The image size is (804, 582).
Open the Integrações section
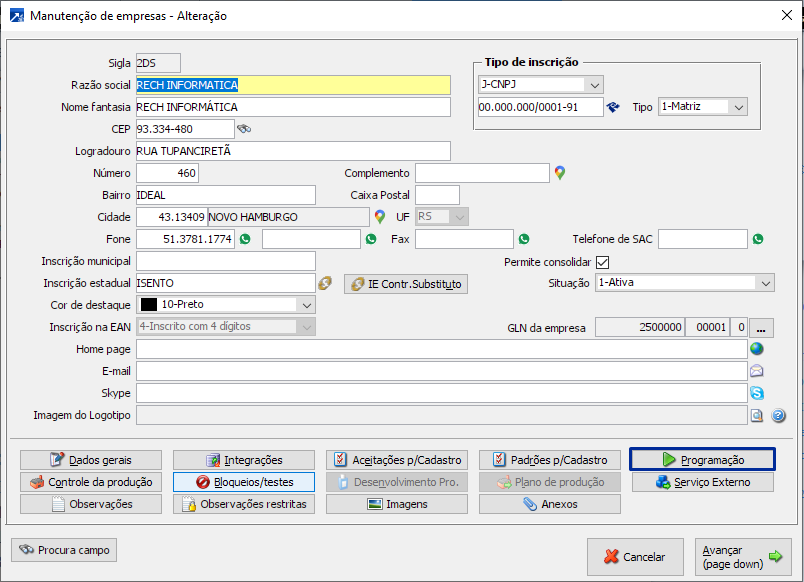244,460
